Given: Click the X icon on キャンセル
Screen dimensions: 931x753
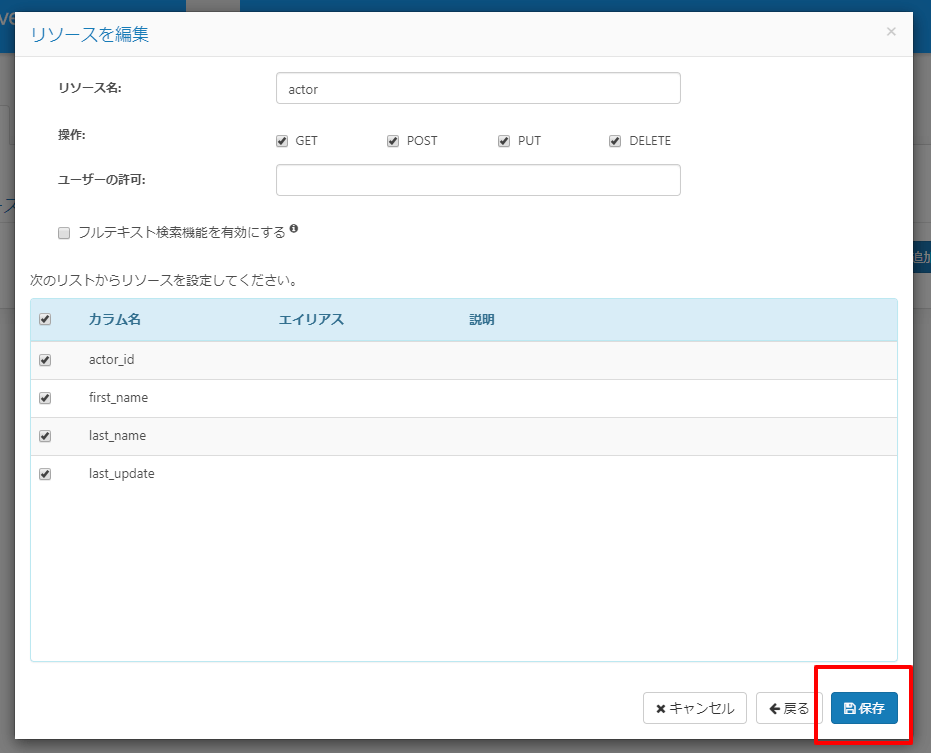Looking at the screenshot, I should point(660,708).
